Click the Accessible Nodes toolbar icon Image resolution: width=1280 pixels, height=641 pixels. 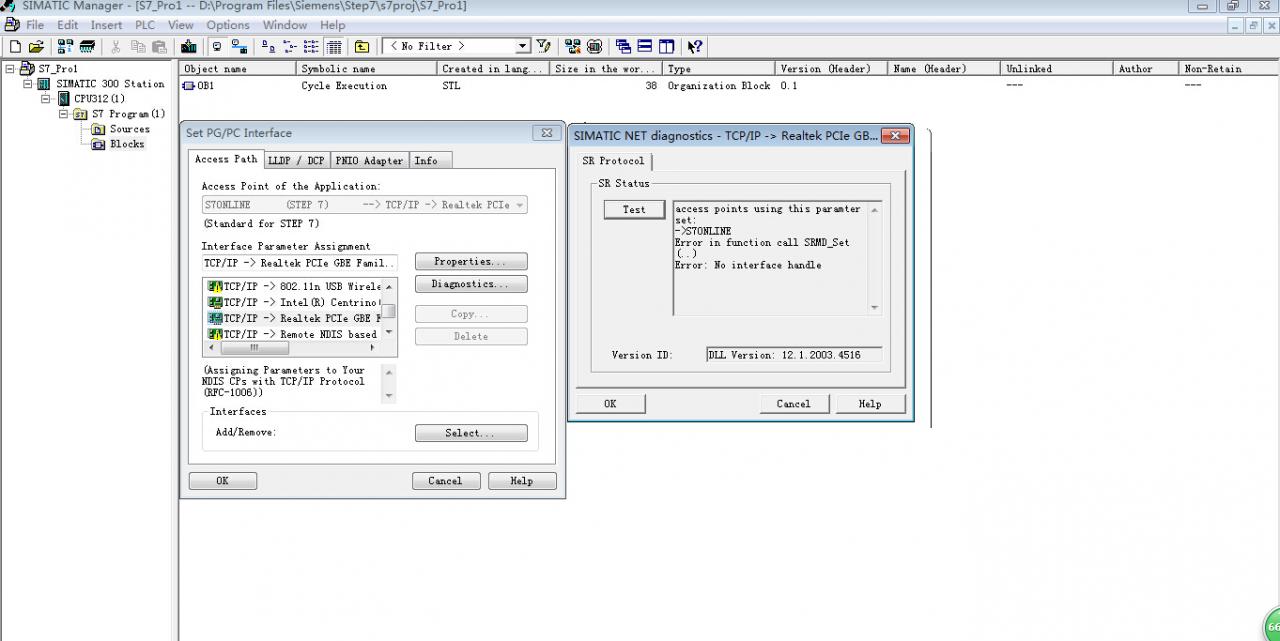pos(65,46)
